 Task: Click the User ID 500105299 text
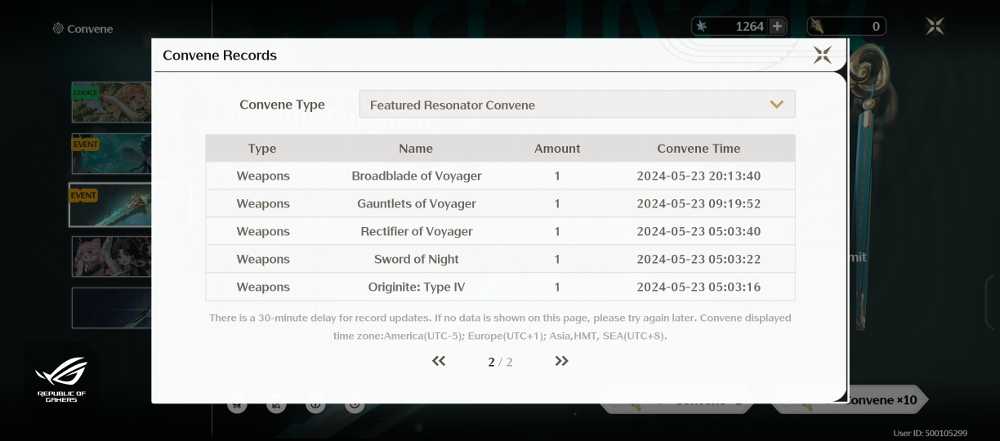930,433
